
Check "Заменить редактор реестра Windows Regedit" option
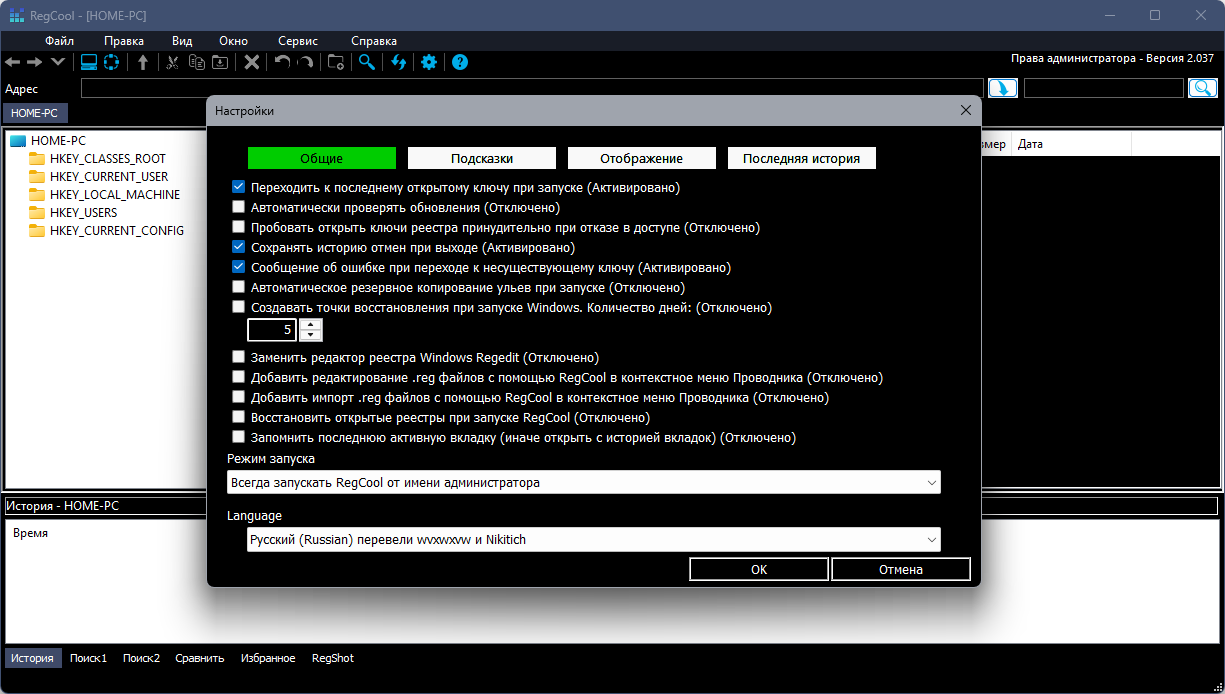click(x=238, y=356)
